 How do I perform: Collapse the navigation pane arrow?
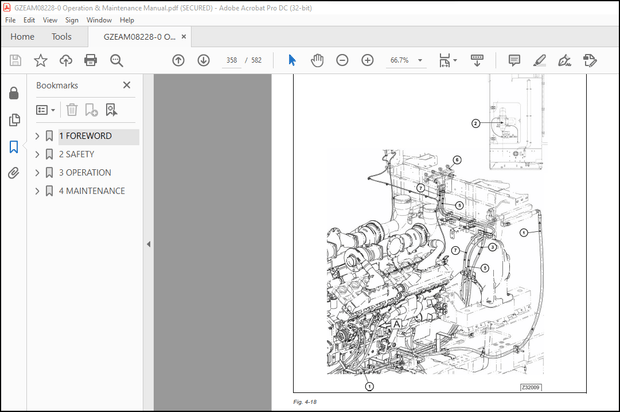[x=149, y=244]
